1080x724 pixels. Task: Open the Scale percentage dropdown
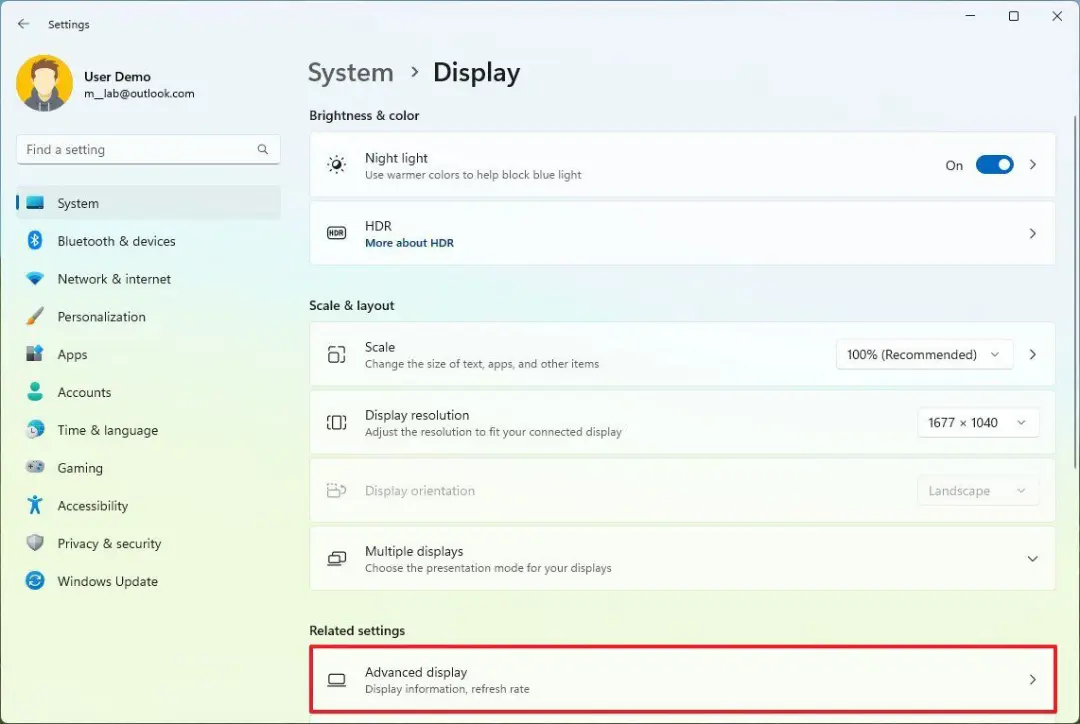tap(924, 354)
